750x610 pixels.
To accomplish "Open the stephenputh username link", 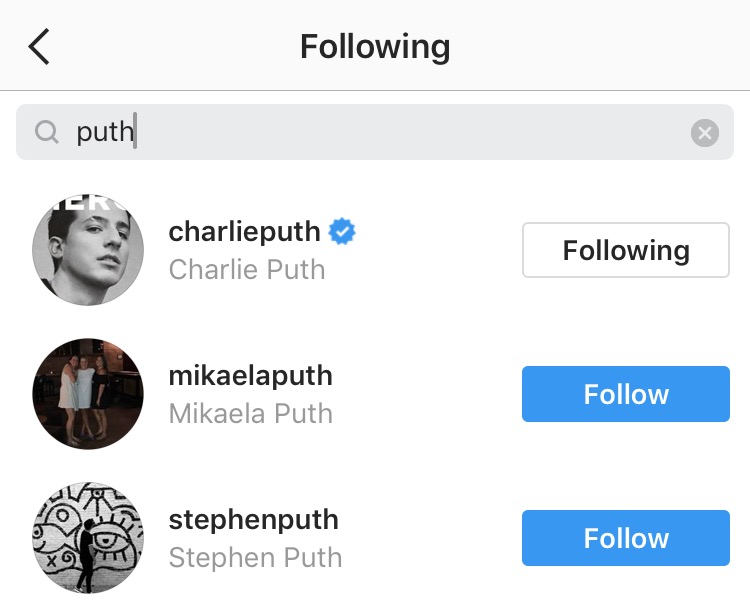I will point(253,520).
